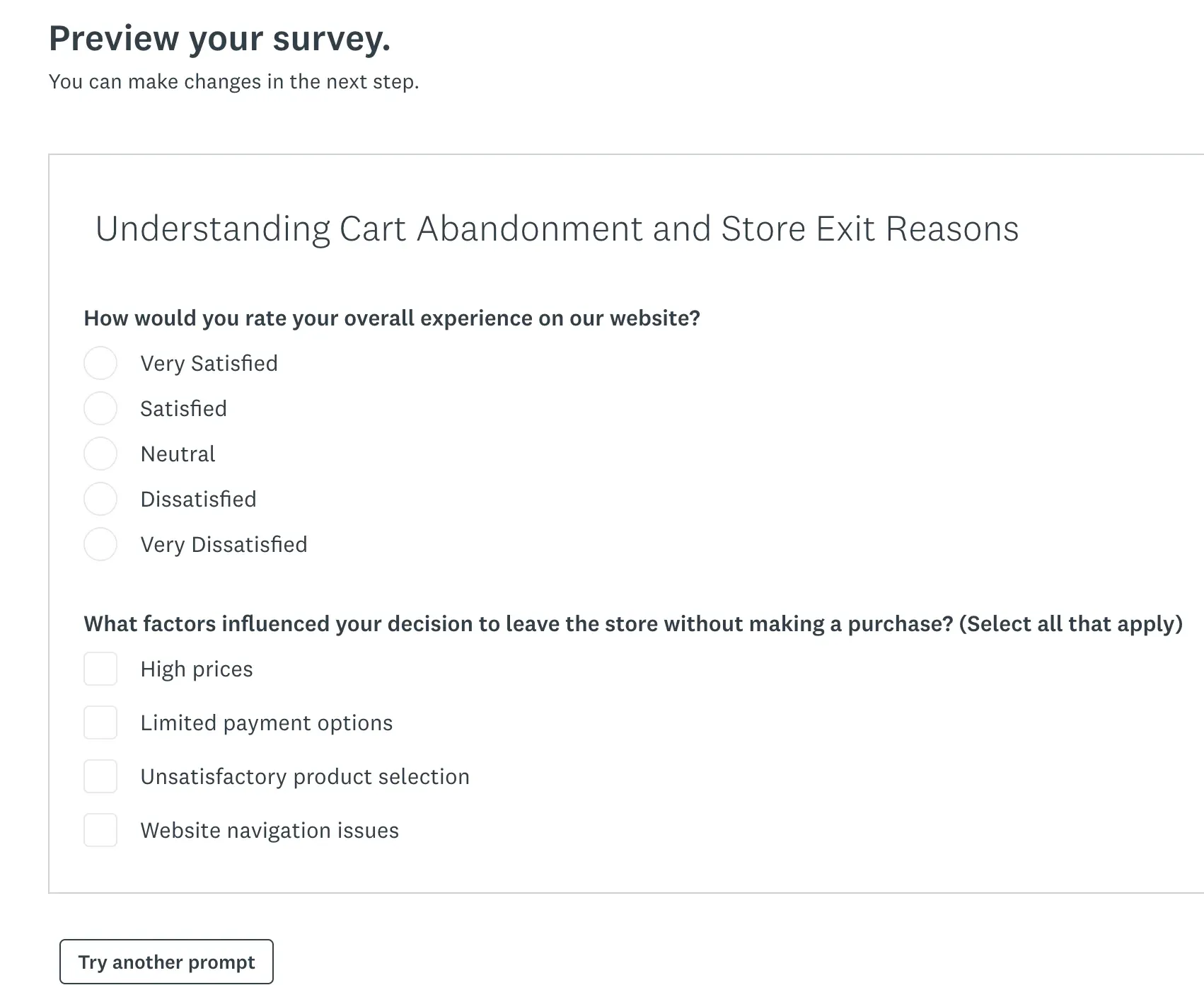This screenshot has width=1204, height=985.
Task: Select the 'Dissatisfied' rating option
Action: coord(100,499)
